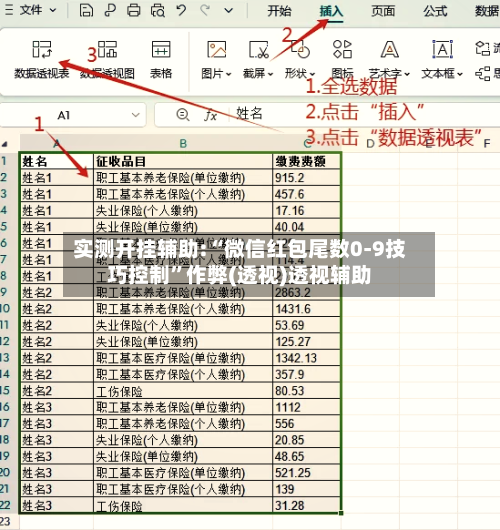Click cell with value 40.04

[307, 227]
